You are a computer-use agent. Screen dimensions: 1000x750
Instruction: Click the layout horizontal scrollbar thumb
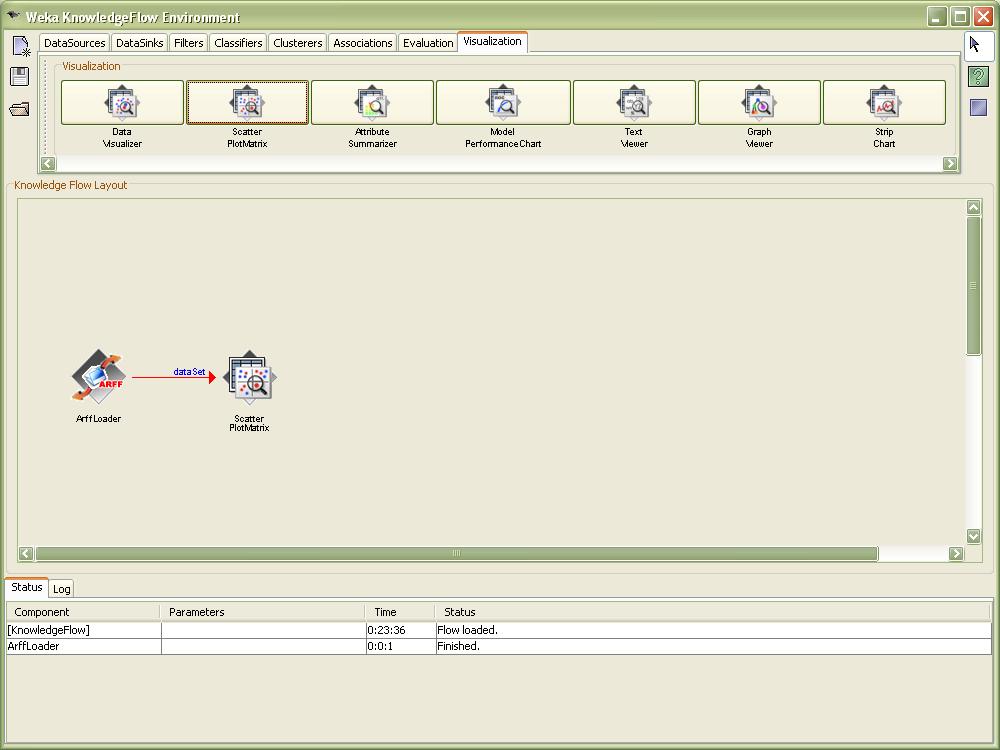pos(456,554)
